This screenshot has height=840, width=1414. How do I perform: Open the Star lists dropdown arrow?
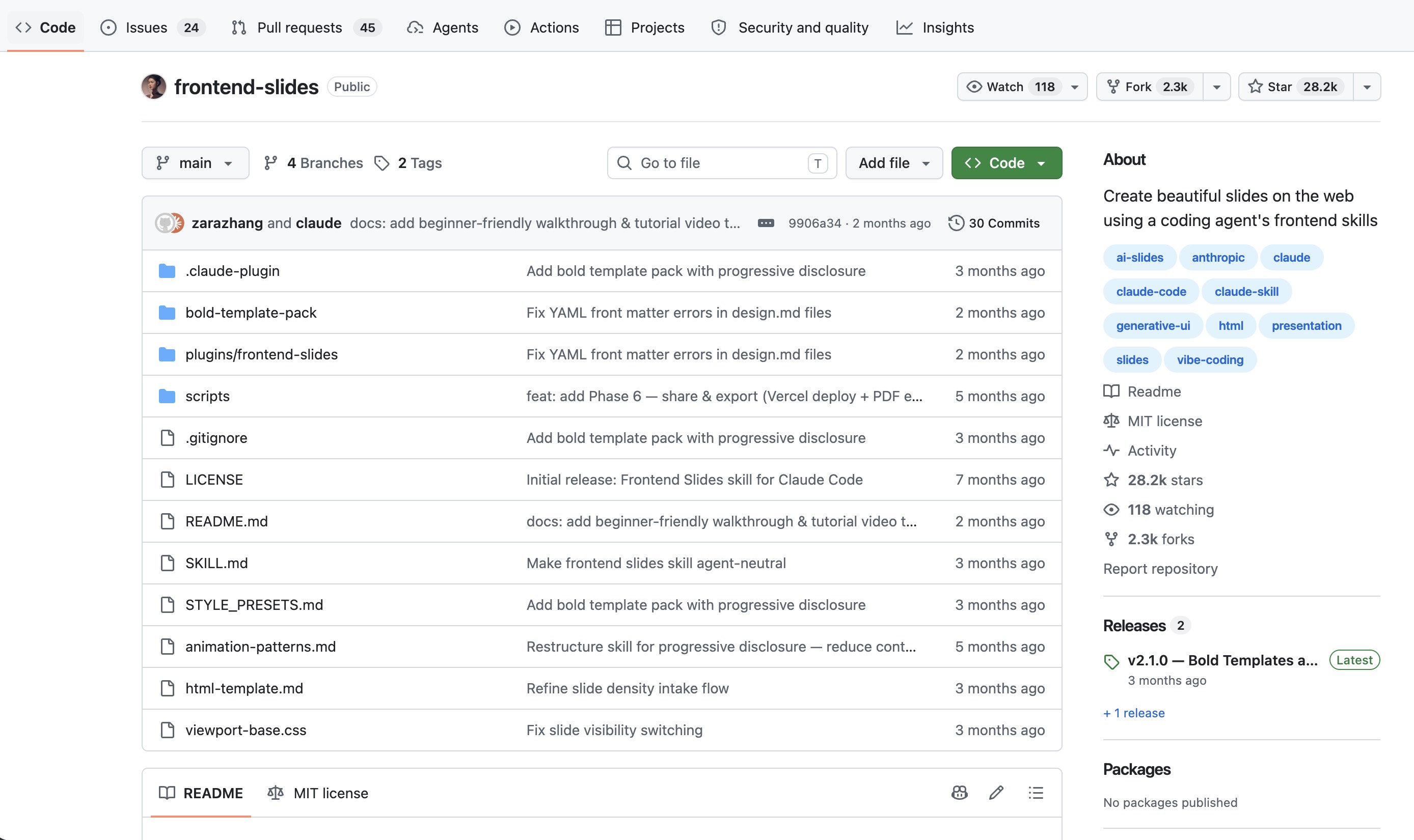coord(1367,87)
